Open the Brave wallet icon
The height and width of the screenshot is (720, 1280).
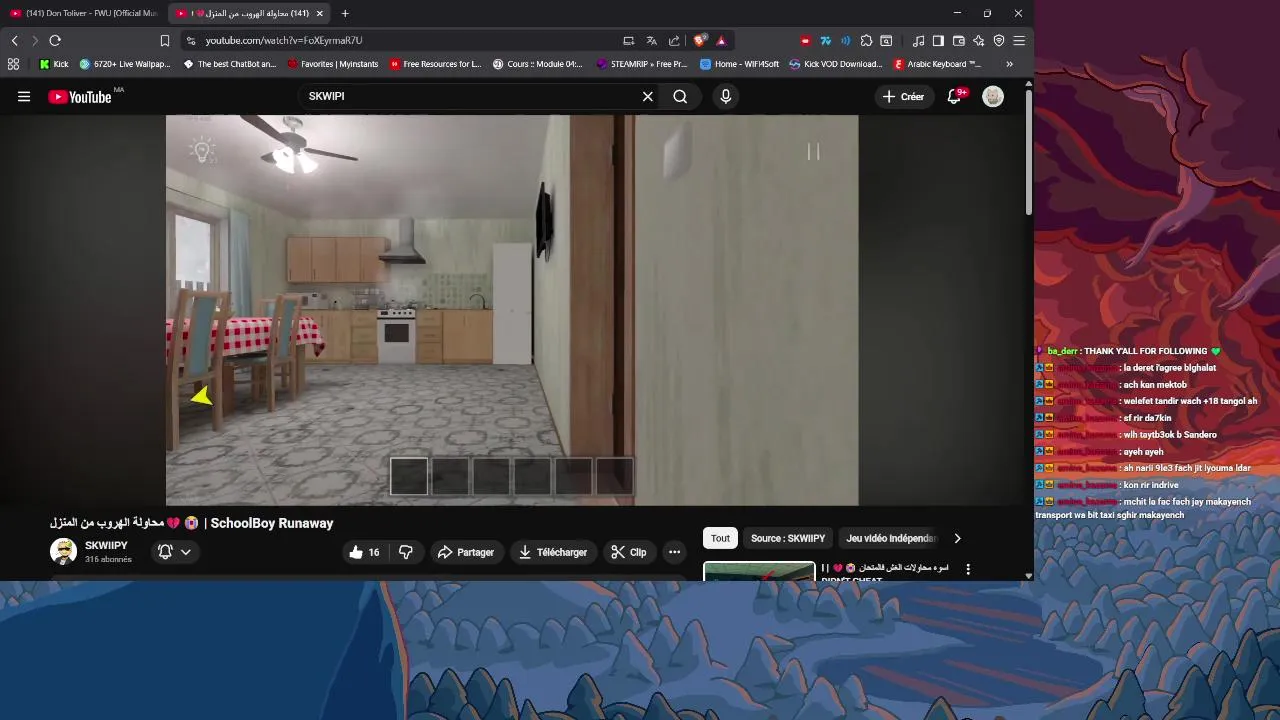pos(958,40)
